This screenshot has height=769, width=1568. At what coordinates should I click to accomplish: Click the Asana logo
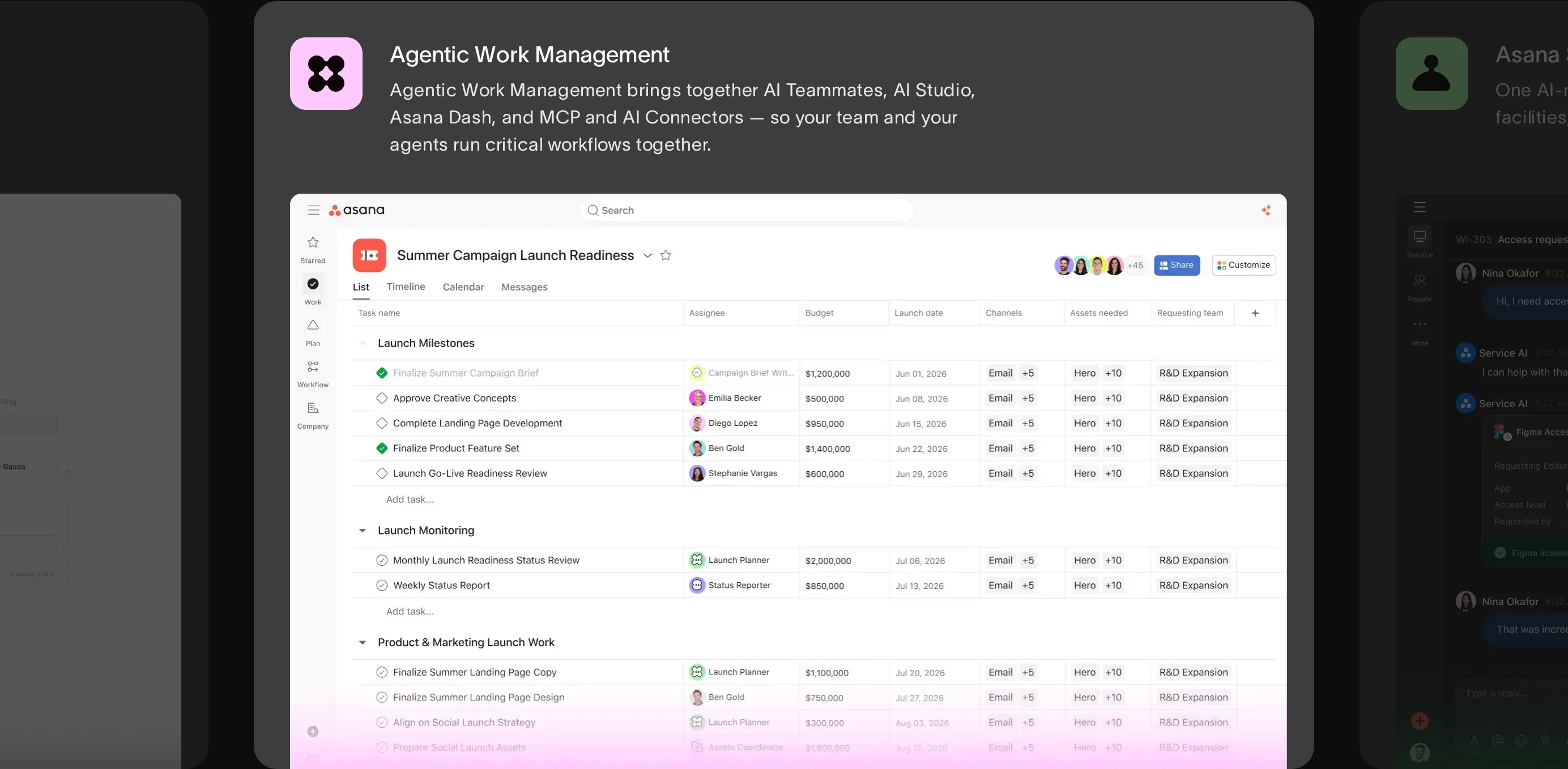tap(357, 210)
